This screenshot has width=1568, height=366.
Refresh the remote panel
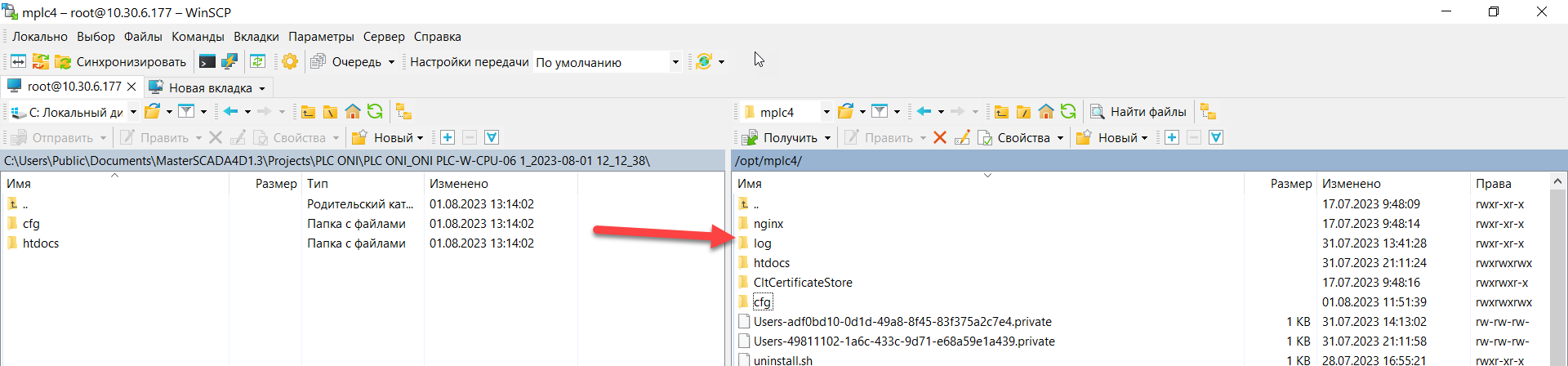(x=1068, y=112)
